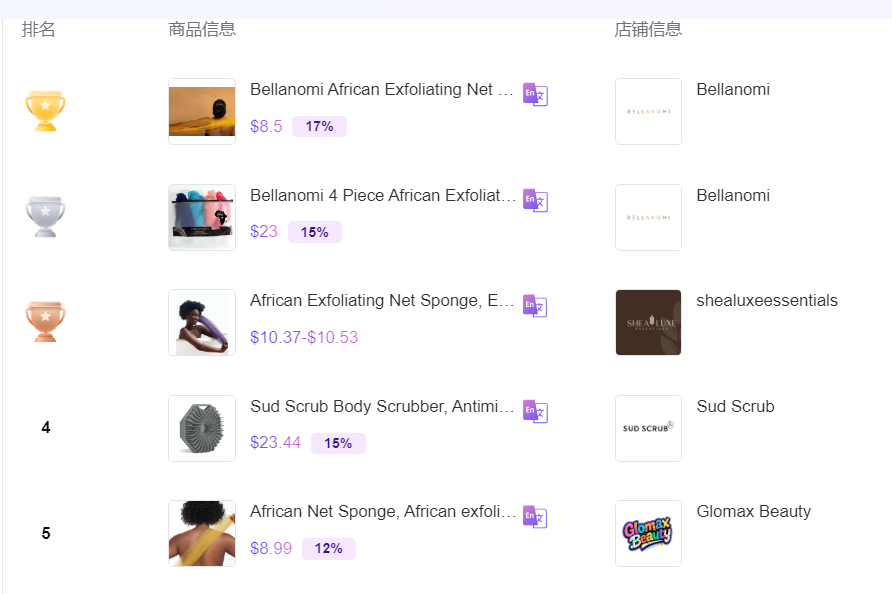The height and width of the screenshot is (594, 892).
Task: Translate the 4 Piece African Exfoliat product title
Action: pos(535,200)
